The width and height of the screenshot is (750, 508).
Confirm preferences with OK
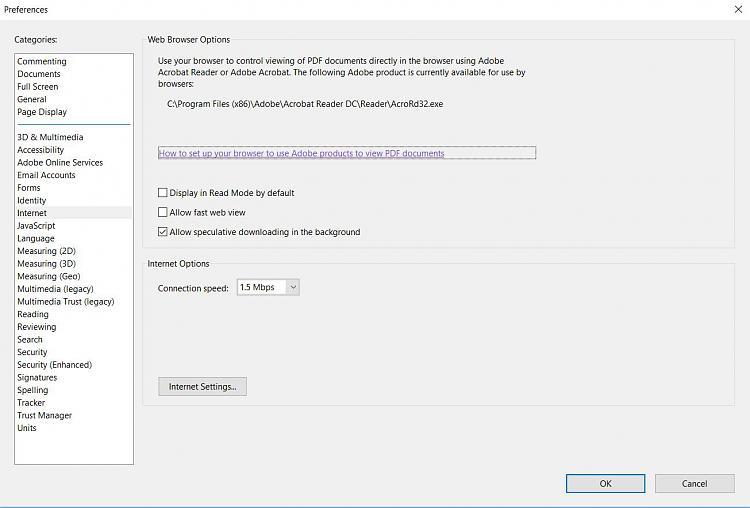coord(606,484)
